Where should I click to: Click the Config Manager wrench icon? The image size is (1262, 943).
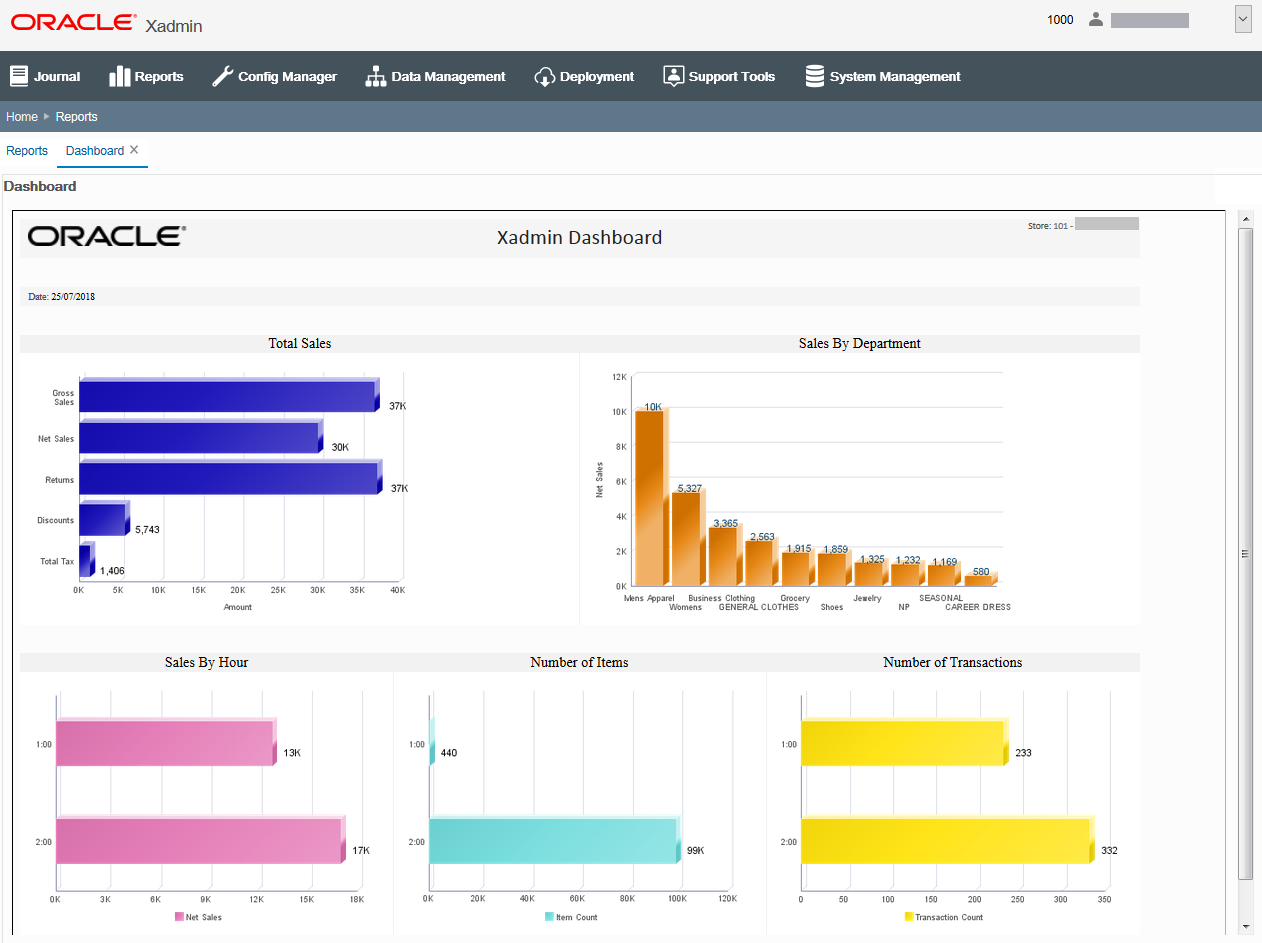point(223,75)
